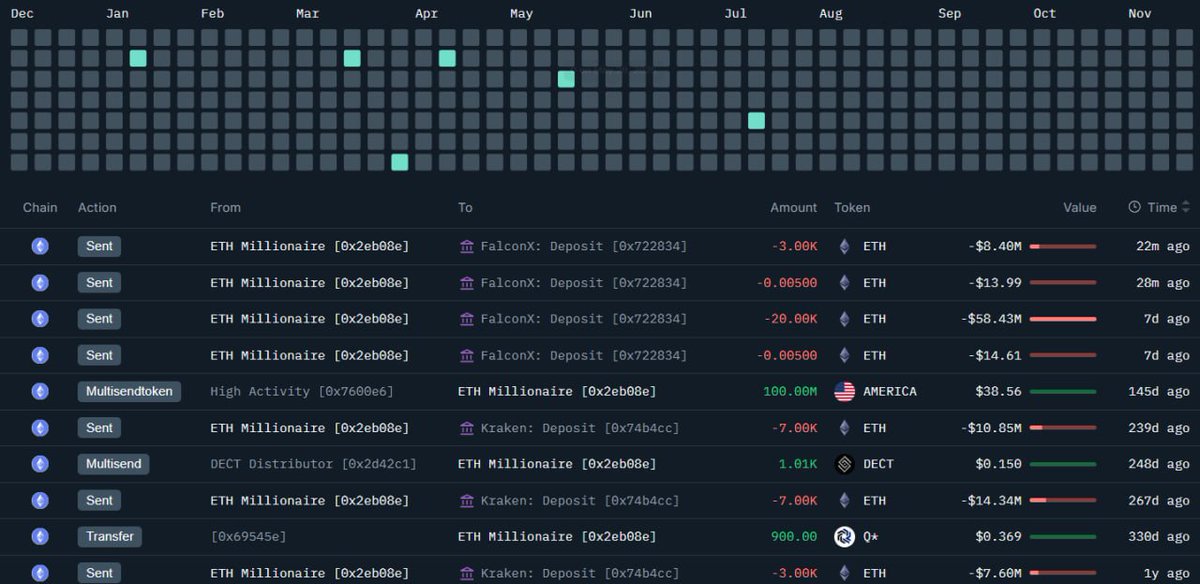The image size is (1200, 584).
Task: Click the ETH token icon on the -$58.43M row
Action: [843, 318]
